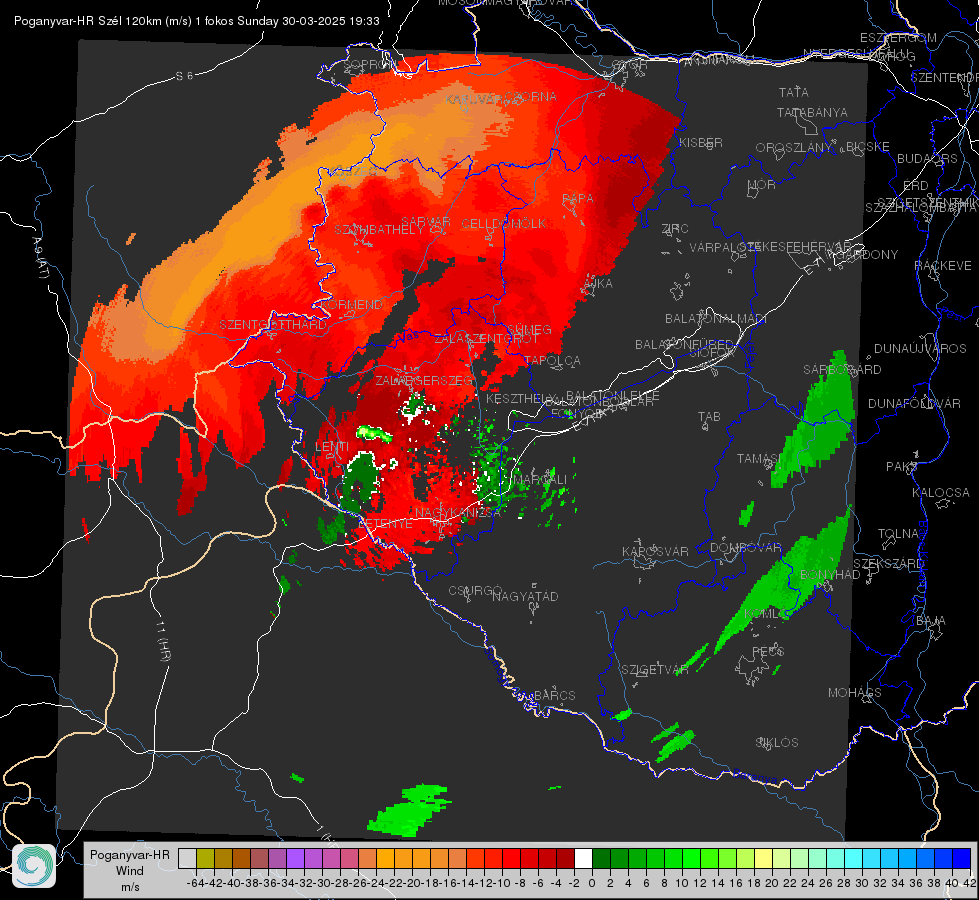979x900 pixels.
Task: Click the KISBER town label
Action: click(701, 143)
